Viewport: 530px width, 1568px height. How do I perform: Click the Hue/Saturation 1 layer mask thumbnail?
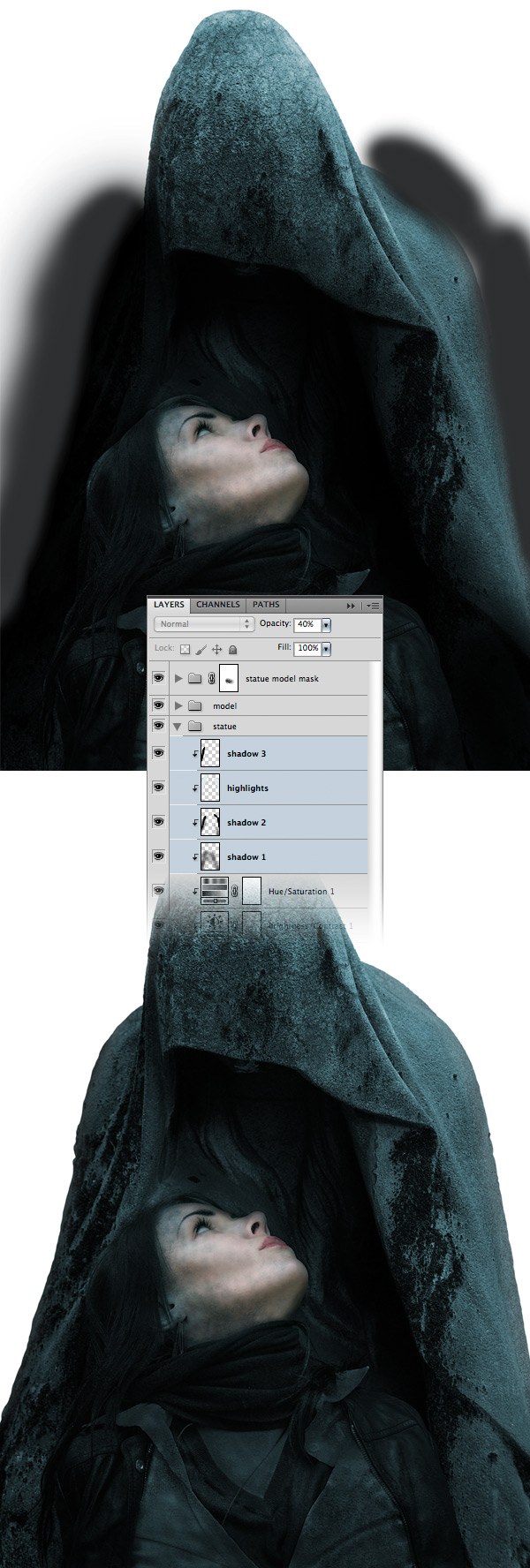coord(253,892)
